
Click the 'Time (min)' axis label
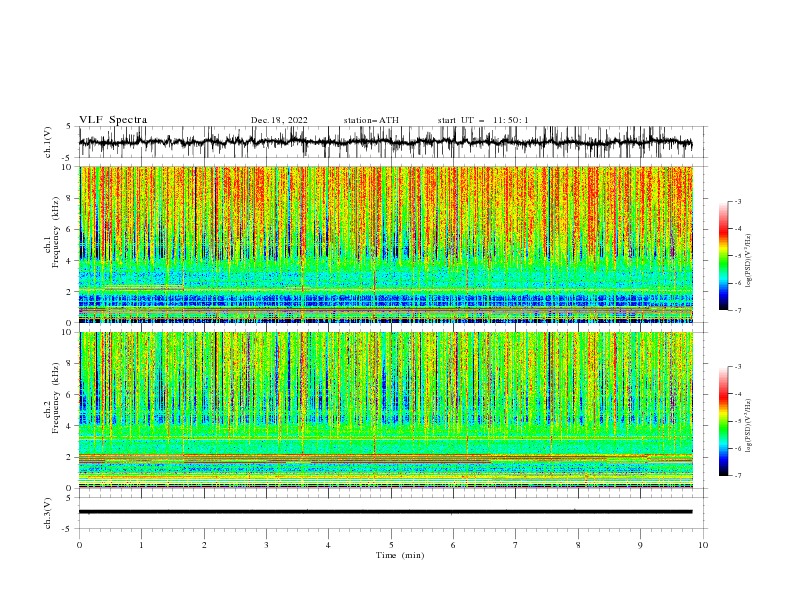click(400, 555)
